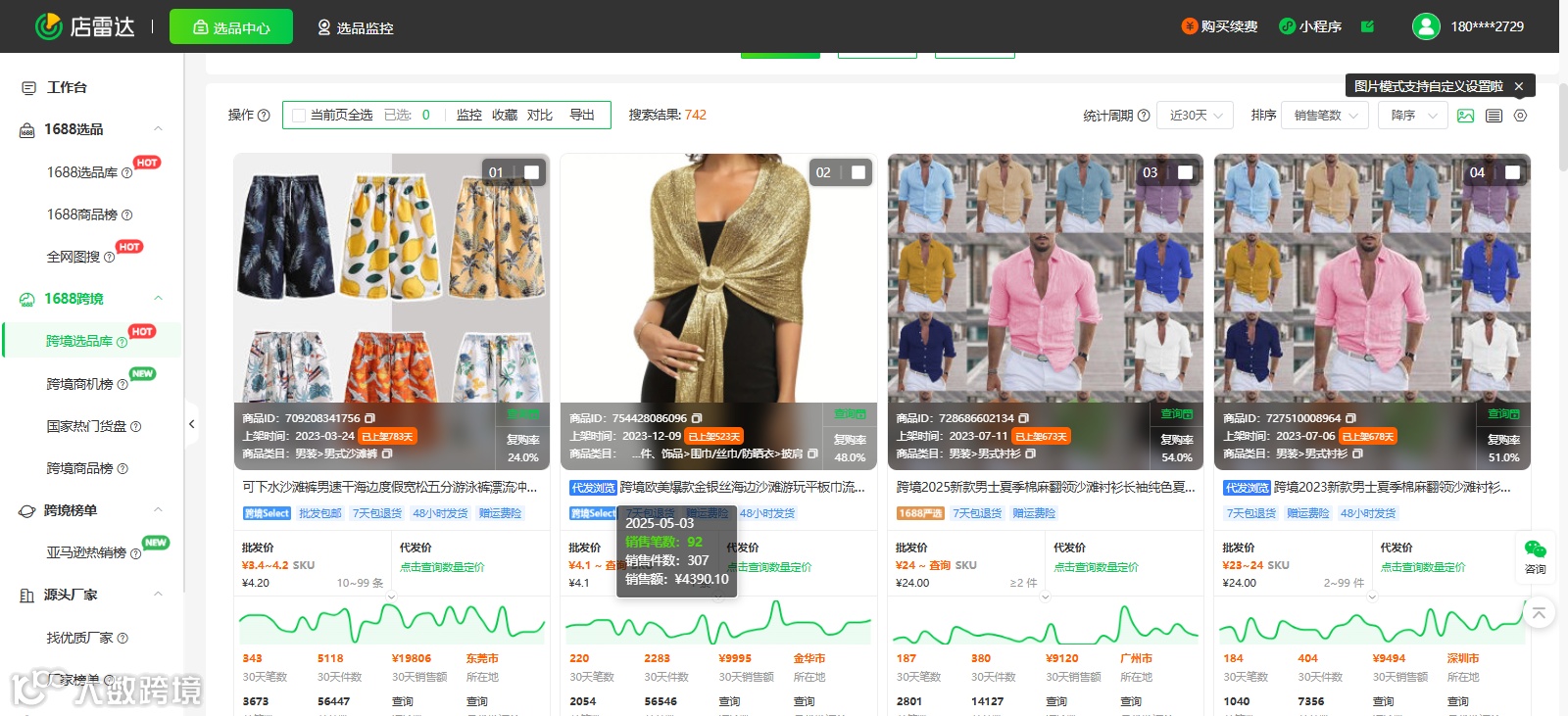The width and height of the screenshot is (1568, 716).
Task: Select product card 04 checkbox
Action: click(1512, 172)
